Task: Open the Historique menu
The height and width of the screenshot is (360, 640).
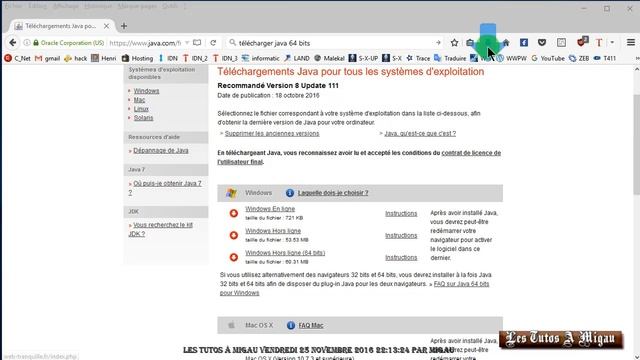Action: 98,6
